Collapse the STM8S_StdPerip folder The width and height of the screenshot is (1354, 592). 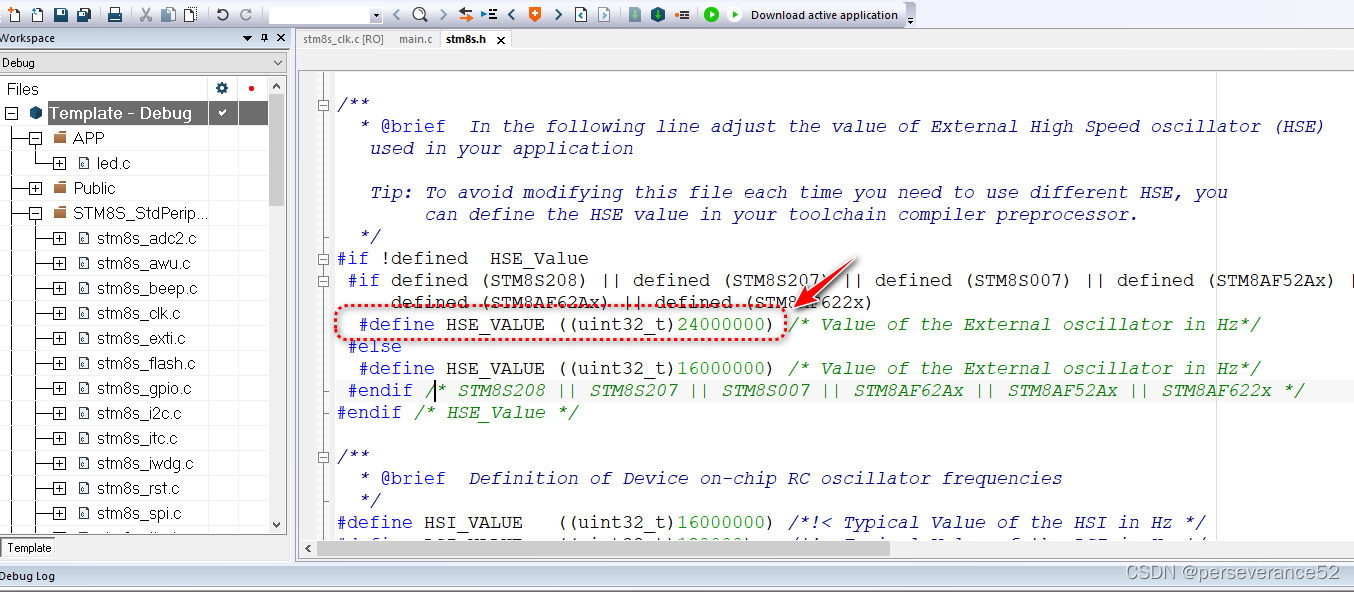pos(35,214)
